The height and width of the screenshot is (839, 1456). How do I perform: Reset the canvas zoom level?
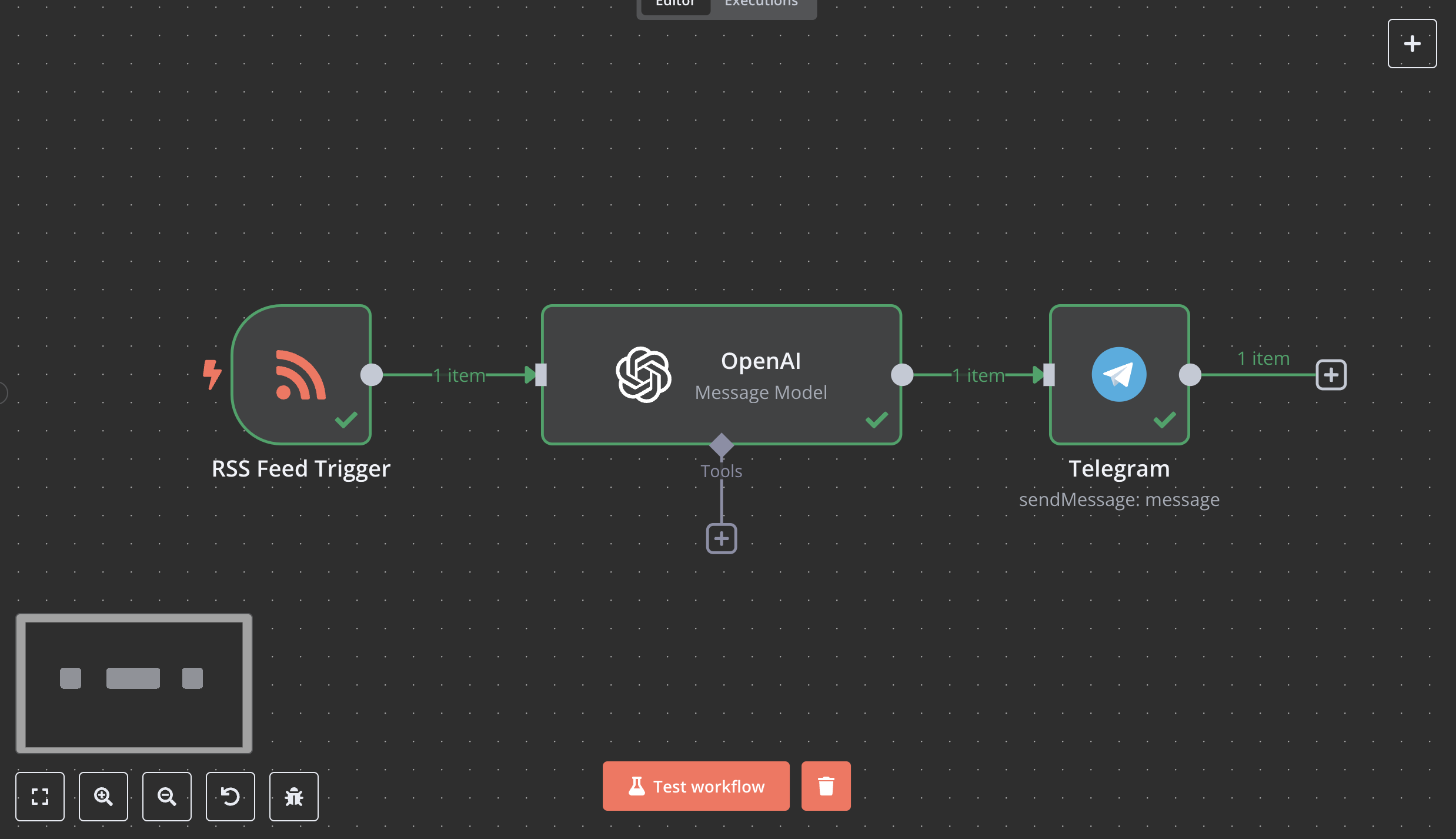coord(230,796)
